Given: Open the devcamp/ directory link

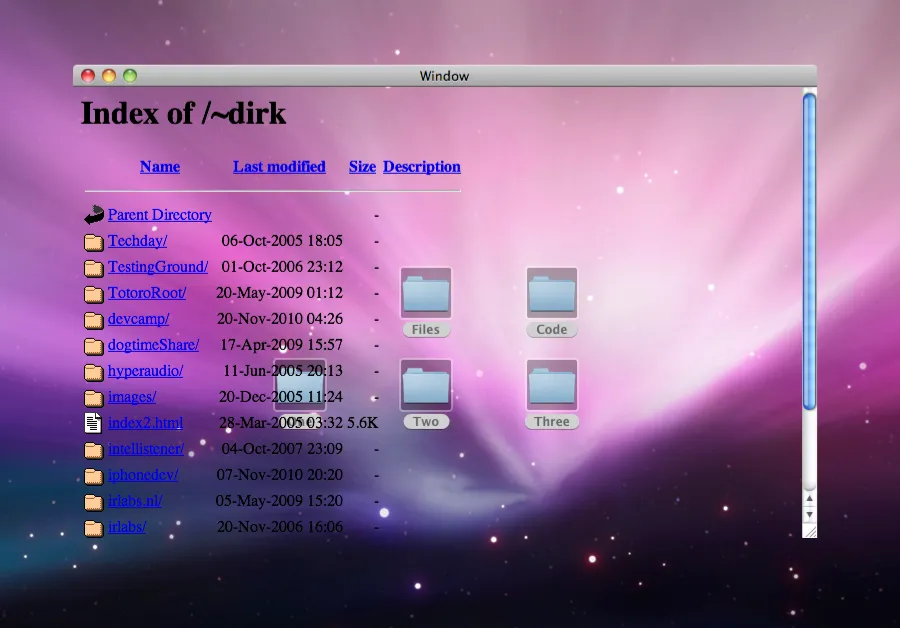Looking at the screenshot, I should (138, 319).
